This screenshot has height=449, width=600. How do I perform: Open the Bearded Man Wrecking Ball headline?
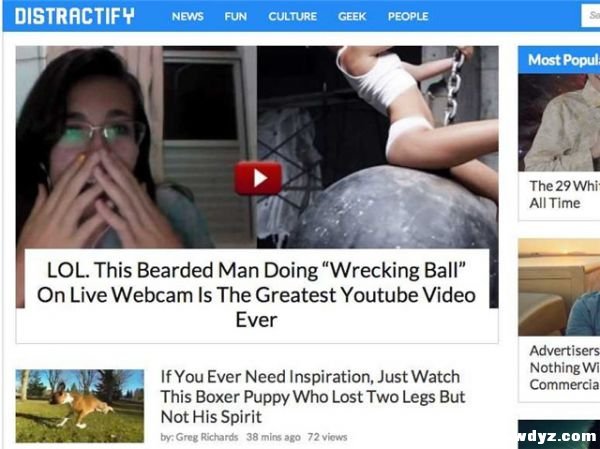(257, 295)
